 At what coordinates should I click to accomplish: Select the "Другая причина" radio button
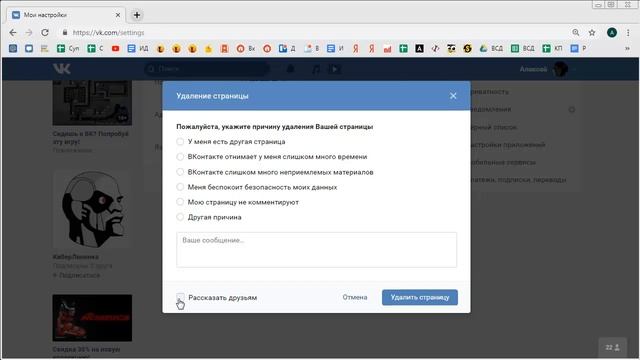(180, 217)
